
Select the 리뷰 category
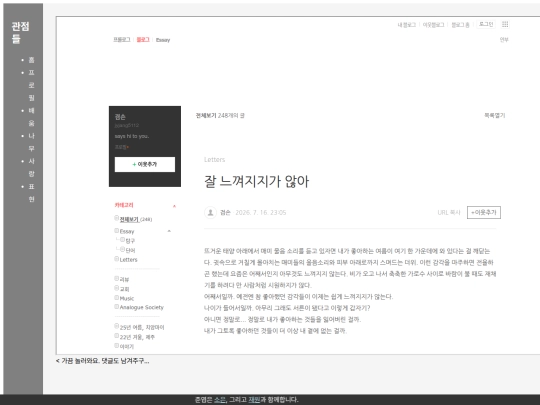pyautogui.click(x=124, y=279)
